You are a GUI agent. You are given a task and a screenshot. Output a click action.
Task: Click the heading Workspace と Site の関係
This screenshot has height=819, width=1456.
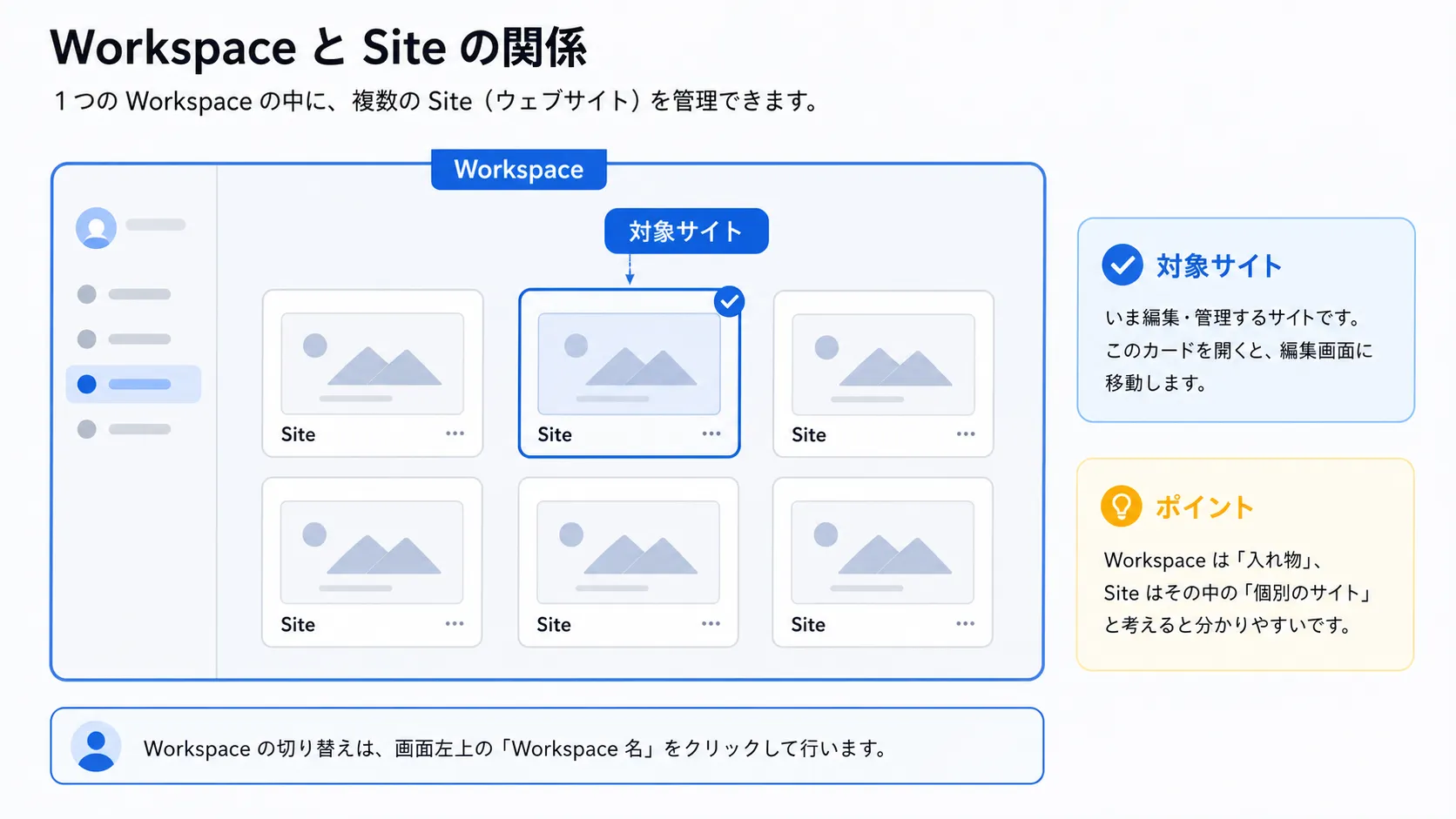pyautogui.click(x=319, y=47)
